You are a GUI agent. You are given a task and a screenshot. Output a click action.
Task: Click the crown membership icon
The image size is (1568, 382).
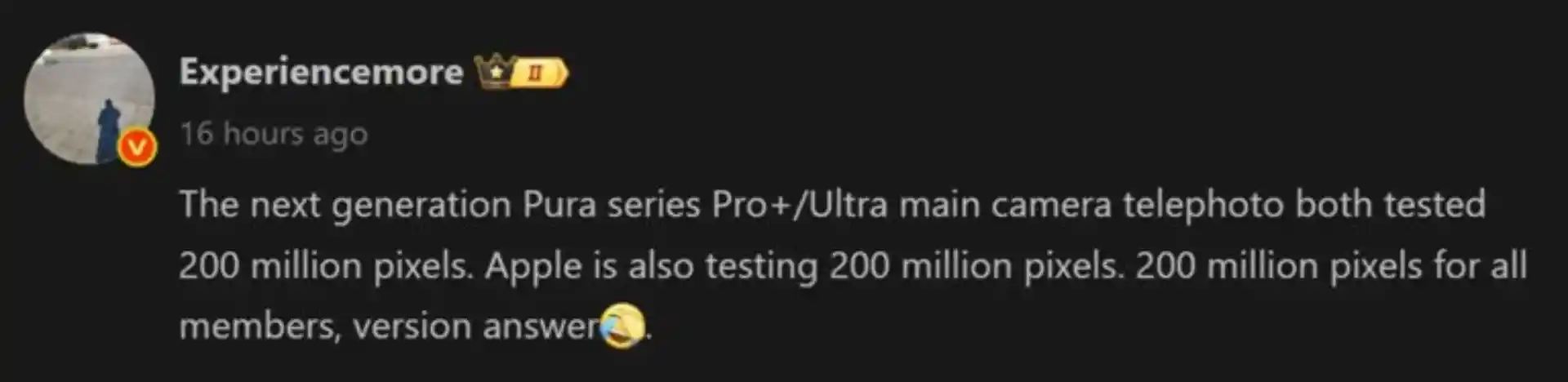tap(494, 72)
